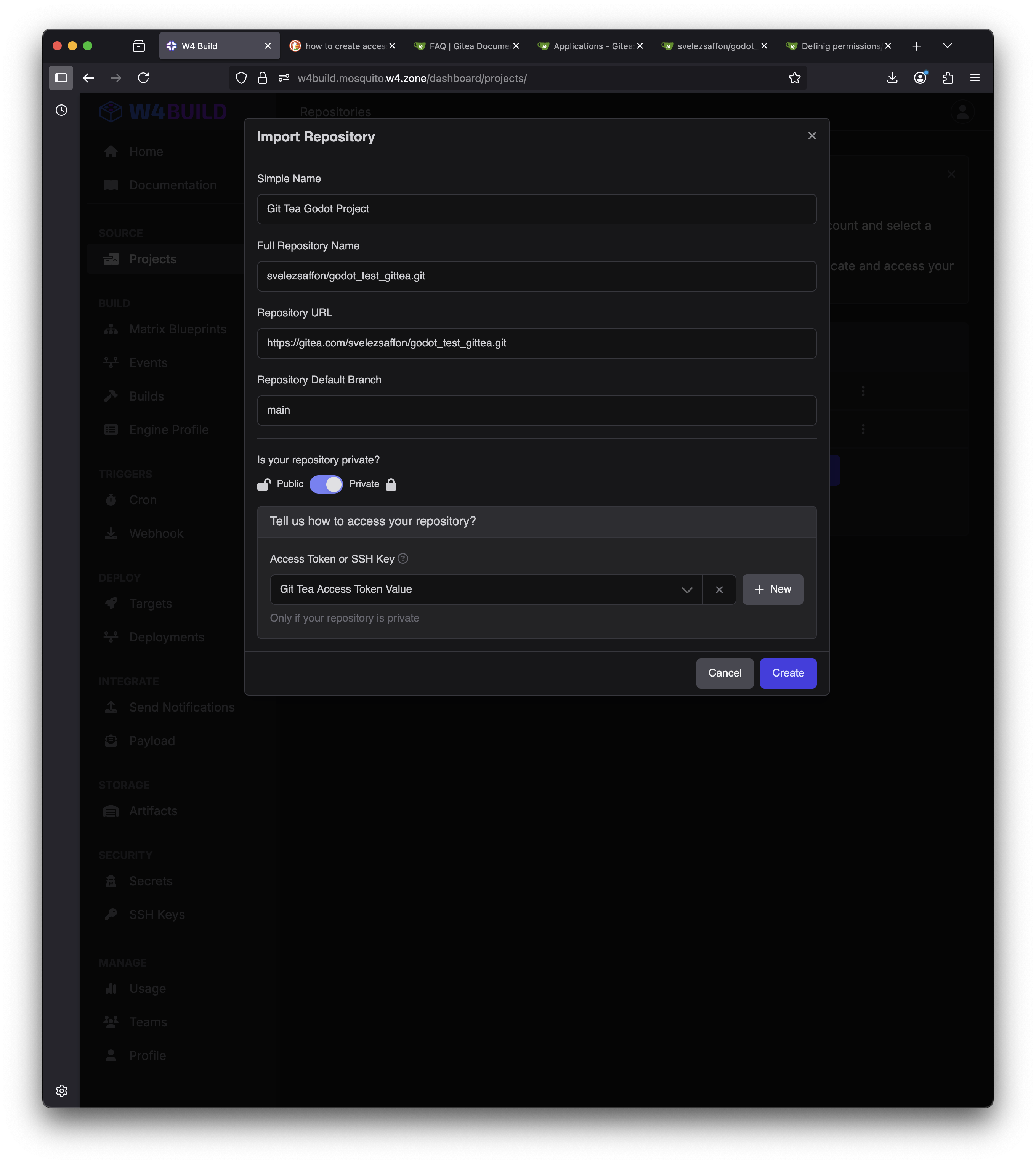Open the Firefox account icon

920,78
